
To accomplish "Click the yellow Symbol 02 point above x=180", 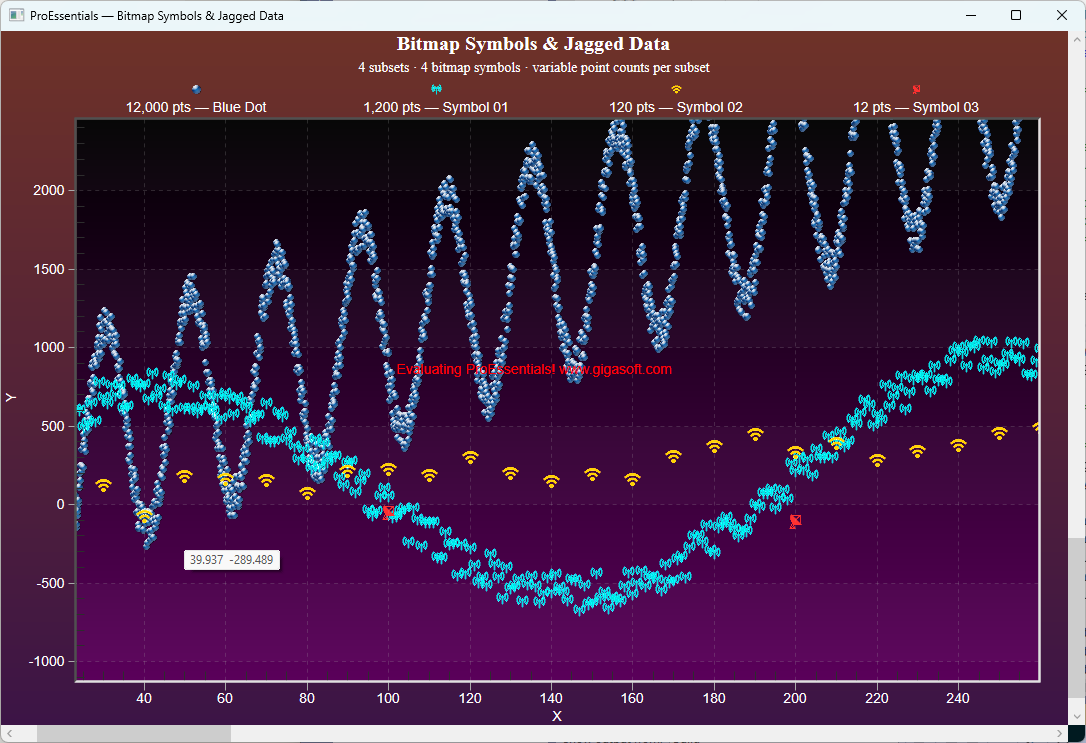I will [714, 446].
